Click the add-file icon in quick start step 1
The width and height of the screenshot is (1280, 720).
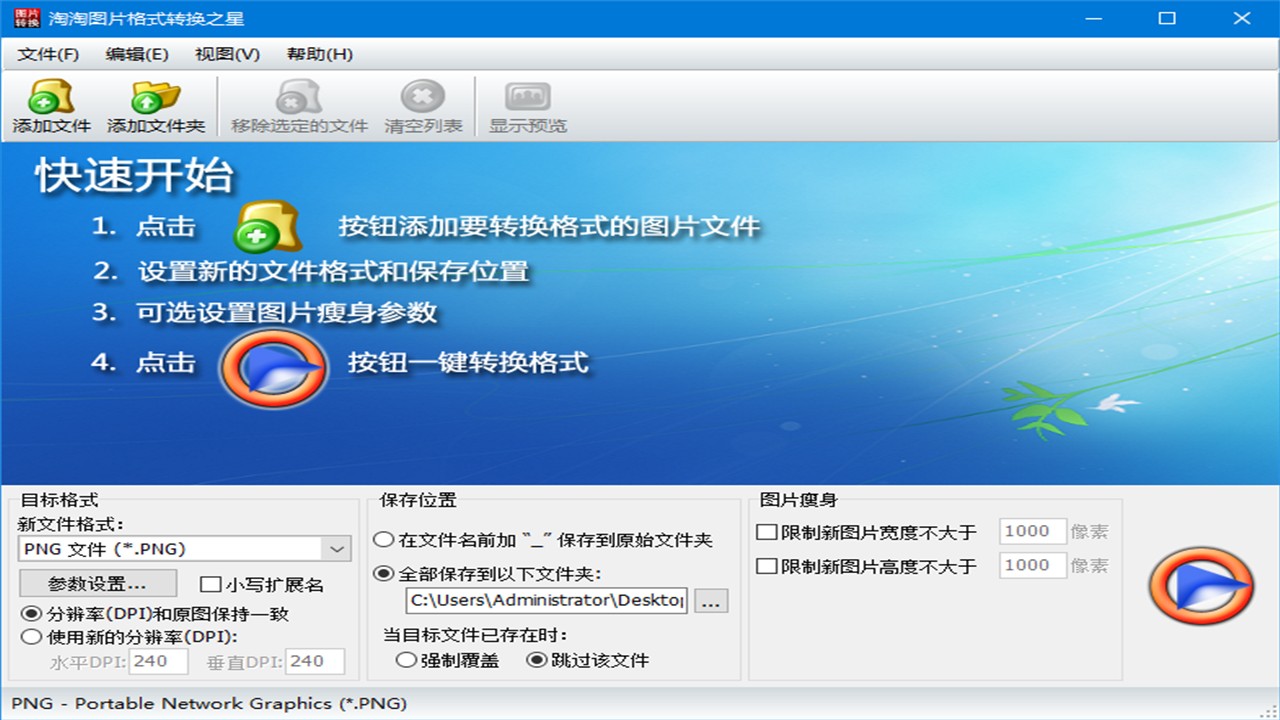click(x=267, y=227)
